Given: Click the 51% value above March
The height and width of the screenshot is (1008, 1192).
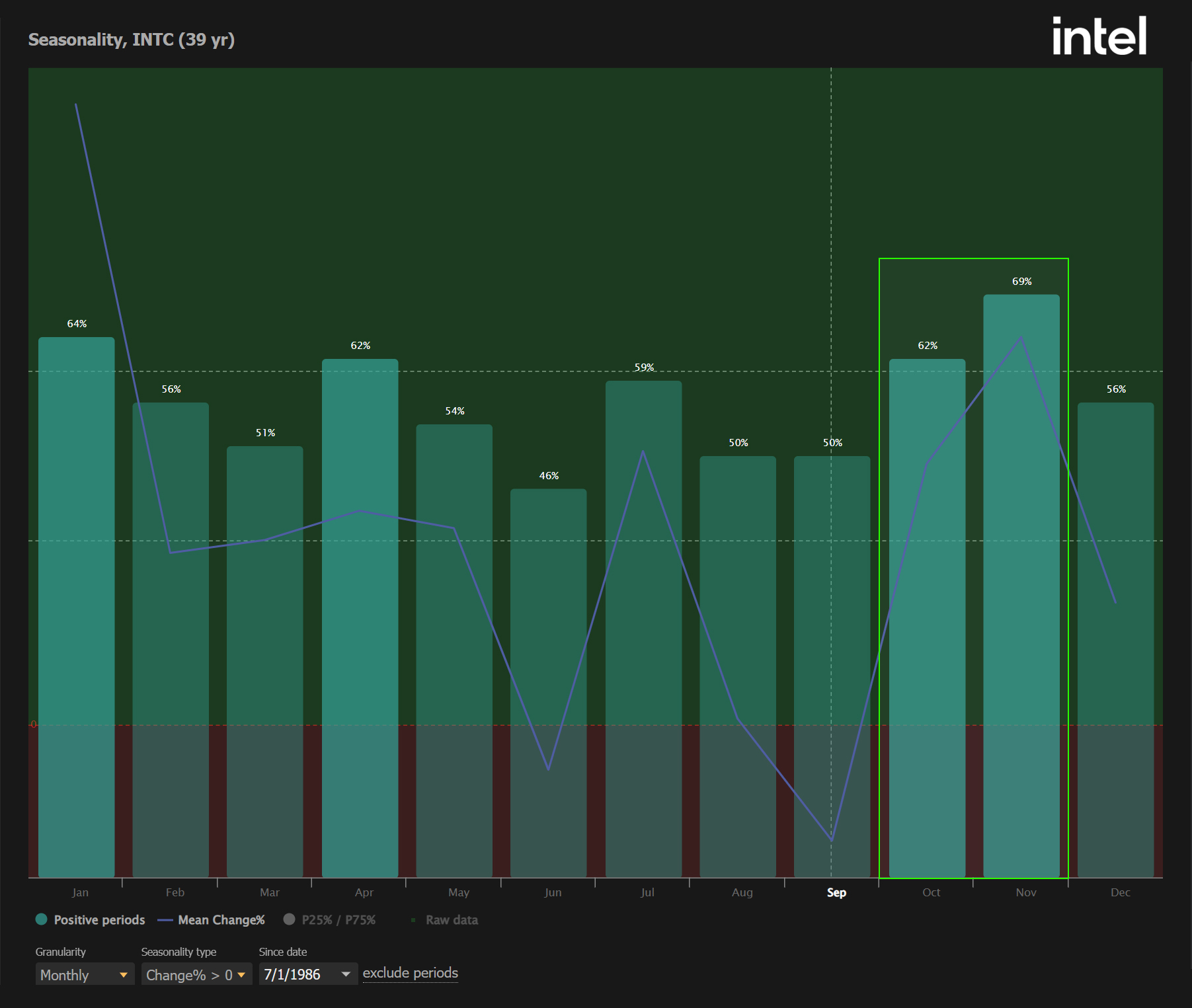Looking at the screenshot, I should click(x=266, y=432).
